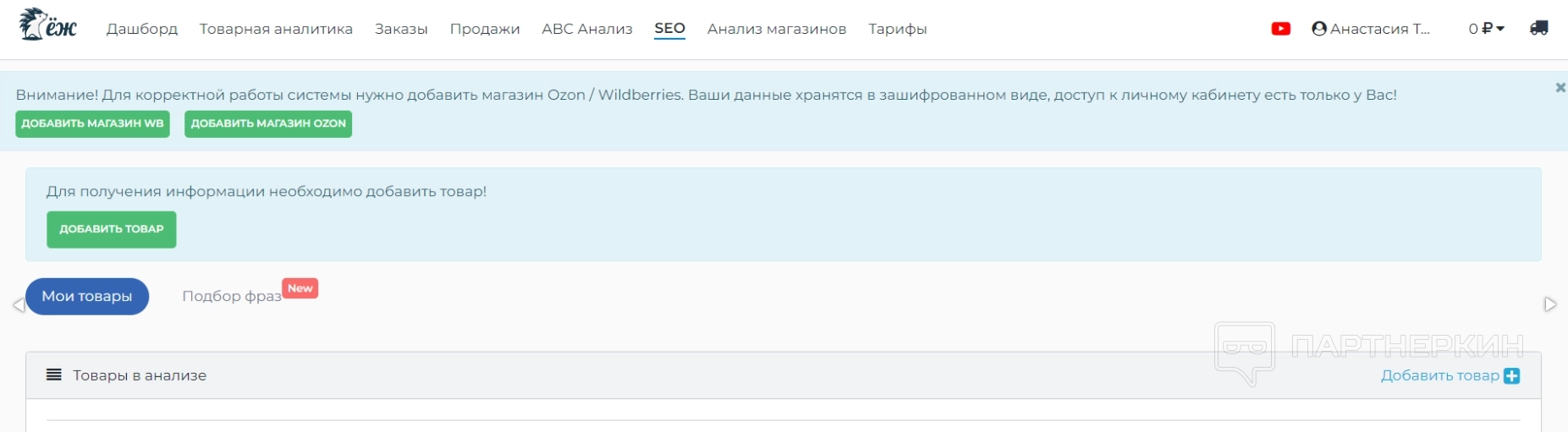The image size is (1568, 432).
Task: Dismiss the Ozon/Wildberries warning banner
Action: pyautogui.click(x=1560, y=87)
